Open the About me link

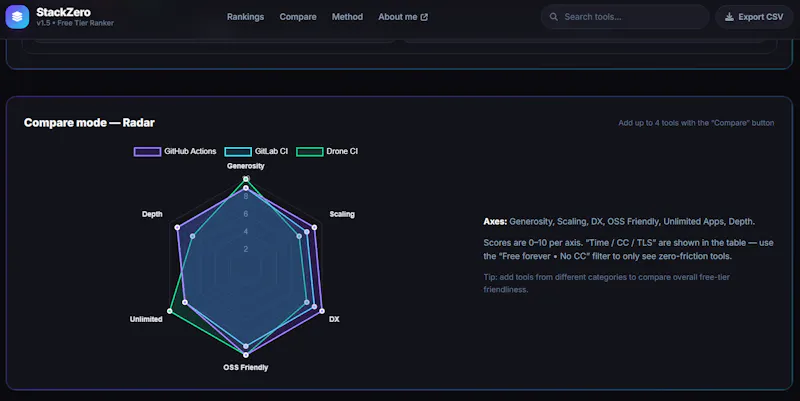tap(403, 17)
